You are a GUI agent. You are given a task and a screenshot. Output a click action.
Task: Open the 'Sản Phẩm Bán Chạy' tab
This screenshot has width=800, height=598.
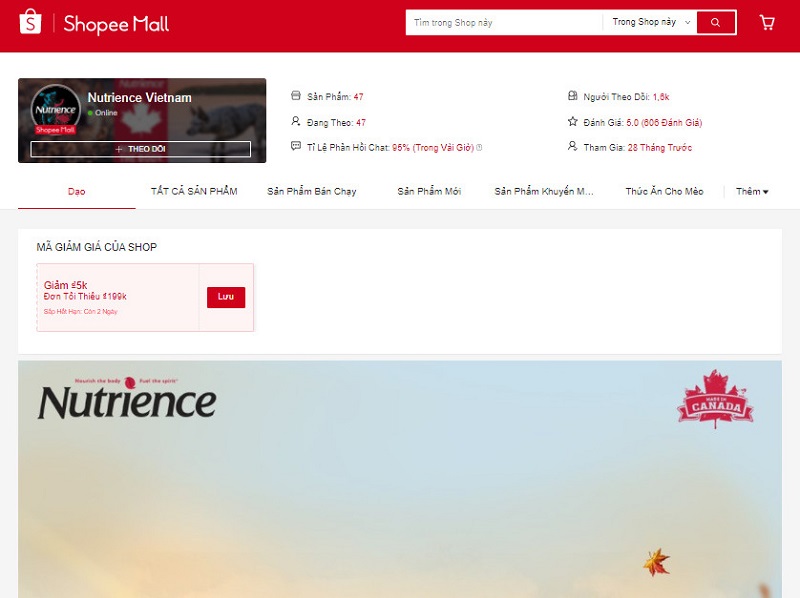click(311, 191)
